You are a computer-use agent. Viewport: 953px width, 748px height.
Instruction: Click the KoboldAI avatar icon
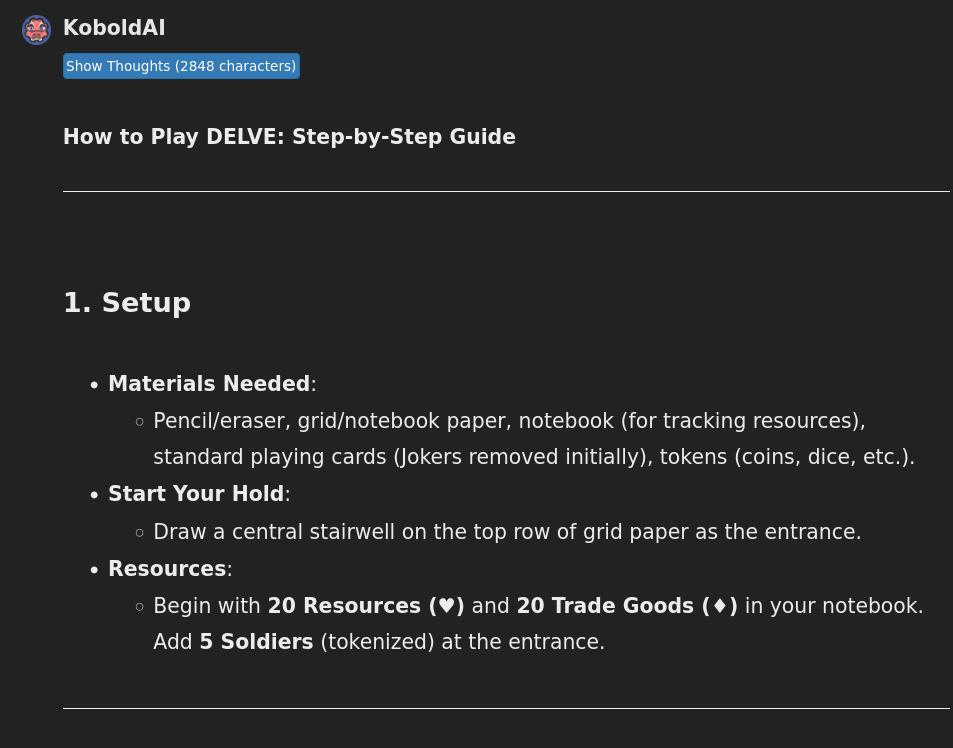36,30
